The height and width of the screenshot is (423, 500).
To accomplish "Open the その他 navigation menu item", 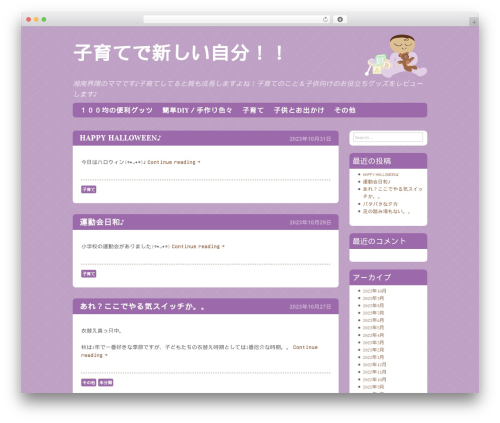I will (x=345, y=110).
